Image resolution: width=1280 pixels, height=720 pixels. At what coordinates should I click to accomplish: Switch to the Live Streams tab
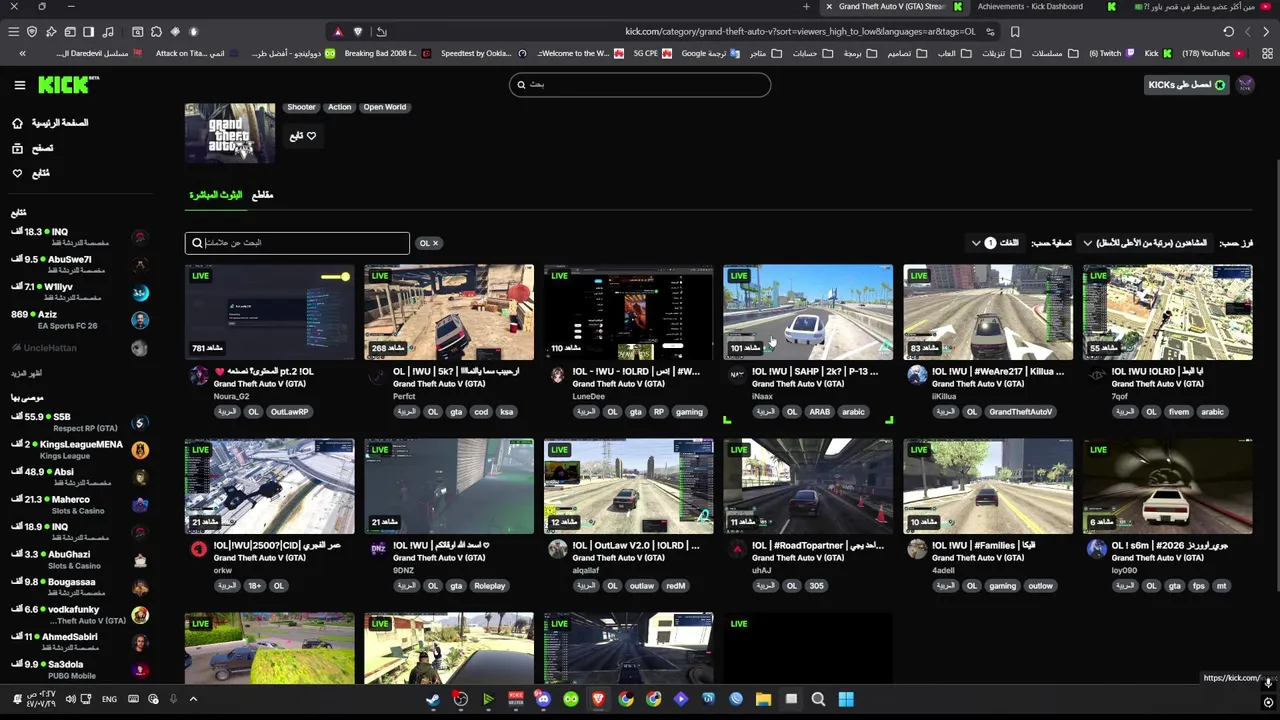[216, 195]
